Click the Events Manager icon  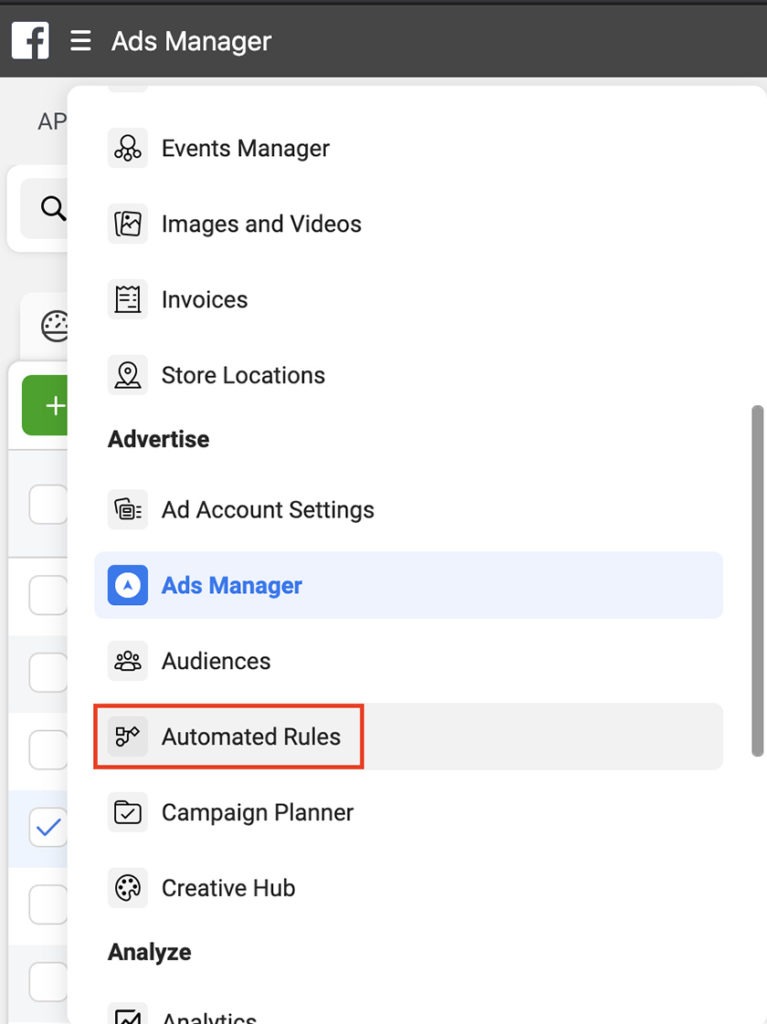128,148
